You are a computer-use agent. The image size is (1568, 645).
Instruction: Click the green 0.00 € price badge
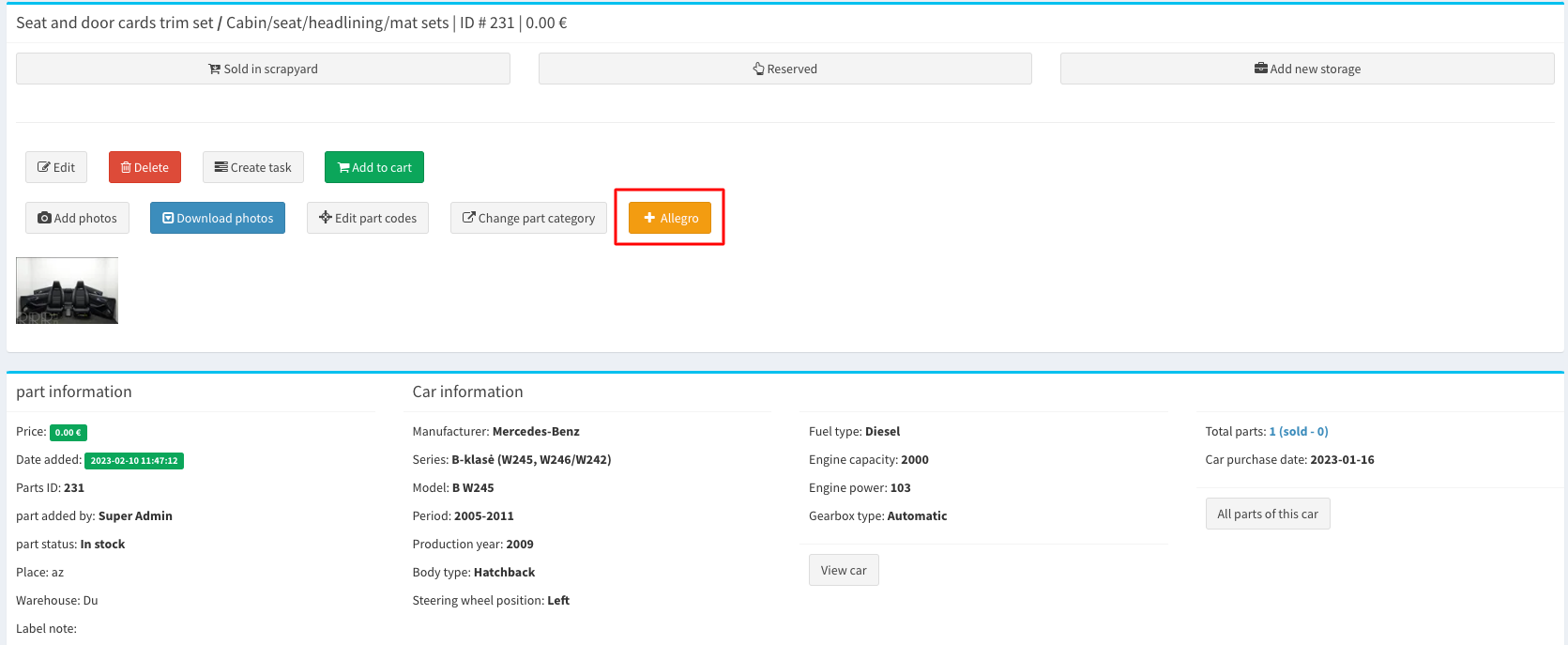click(68, 433)
